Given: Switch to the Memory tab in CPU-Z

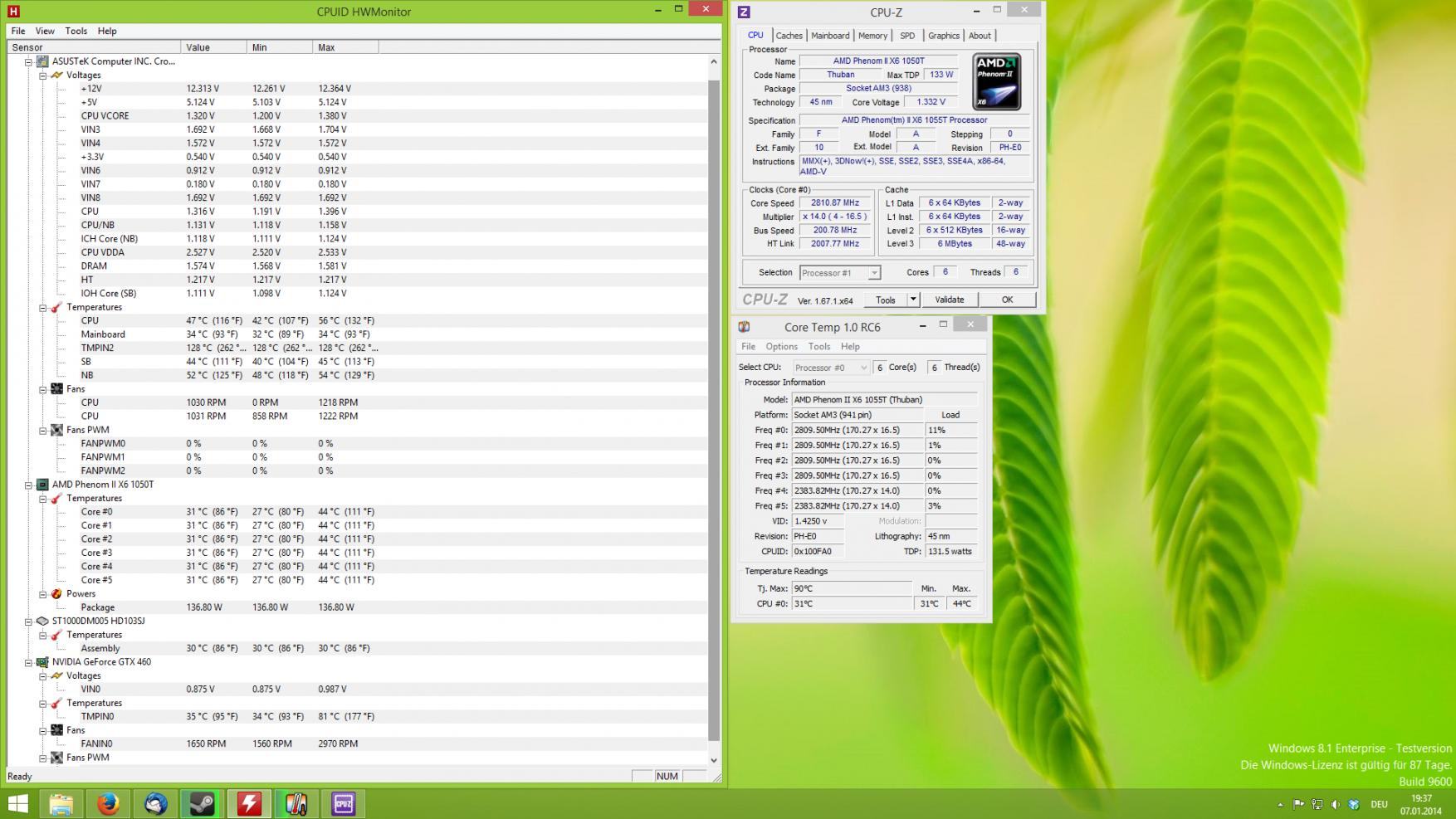Looking at the screenshot, I should pyautogui.click(x=872, y=36).
